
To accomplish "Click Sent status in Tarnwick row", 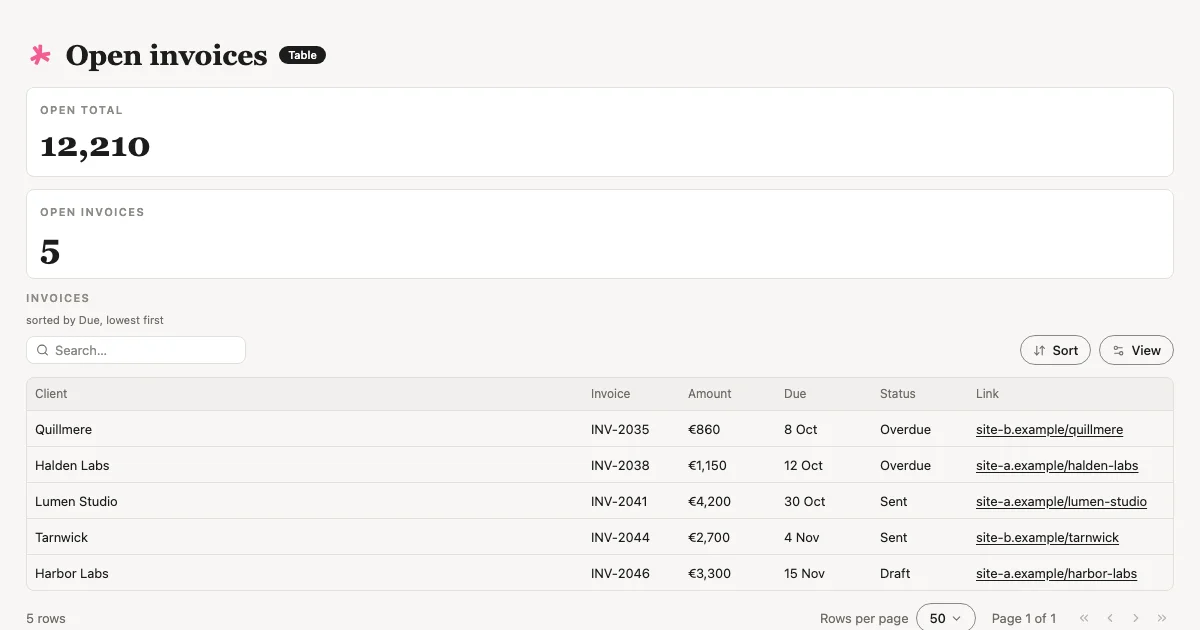I will tap(894, 537).
